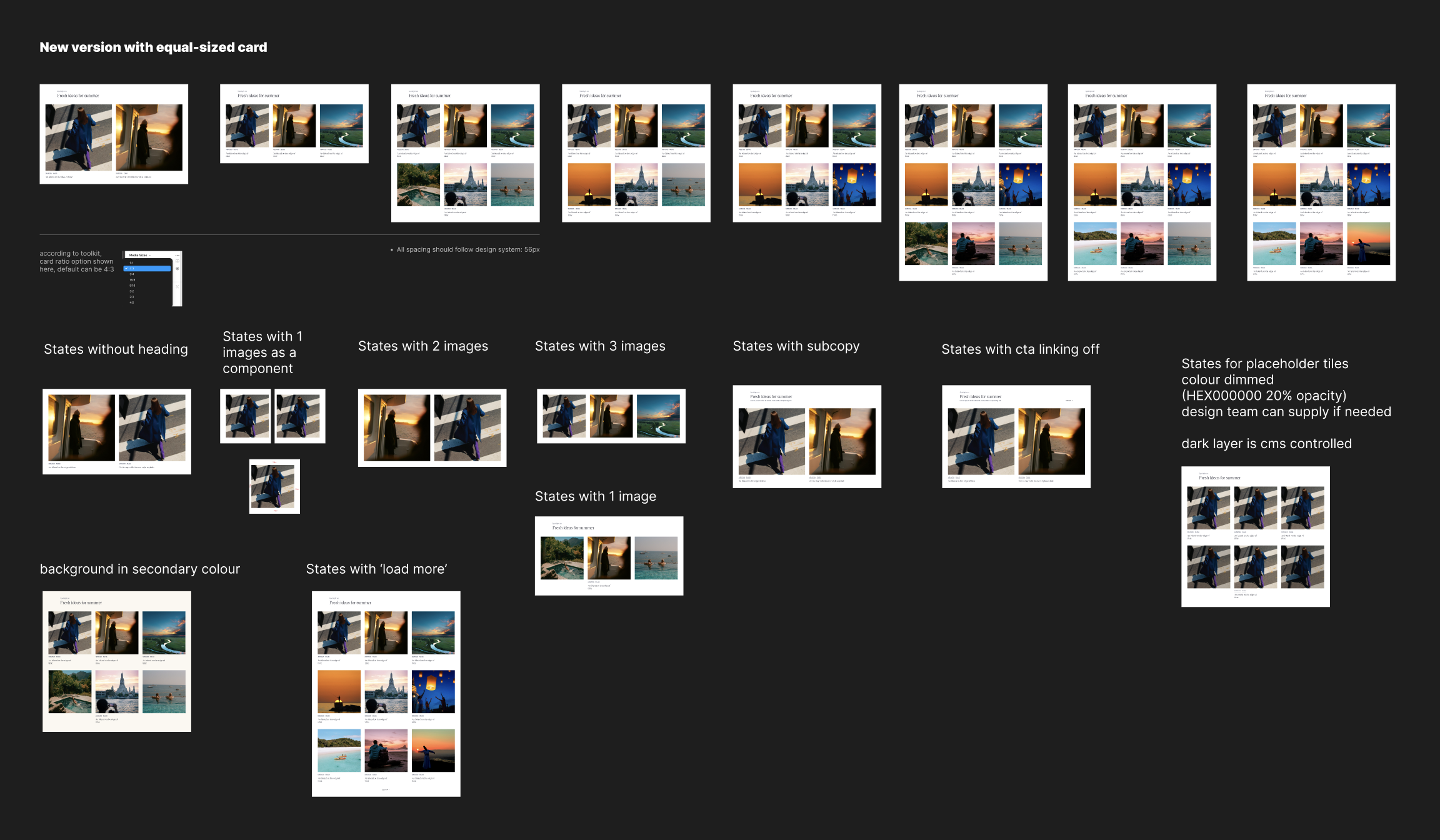The image size is (1440, 840).
Task: Select the 'background in secondary colour' label
Action: click(140, 569)
